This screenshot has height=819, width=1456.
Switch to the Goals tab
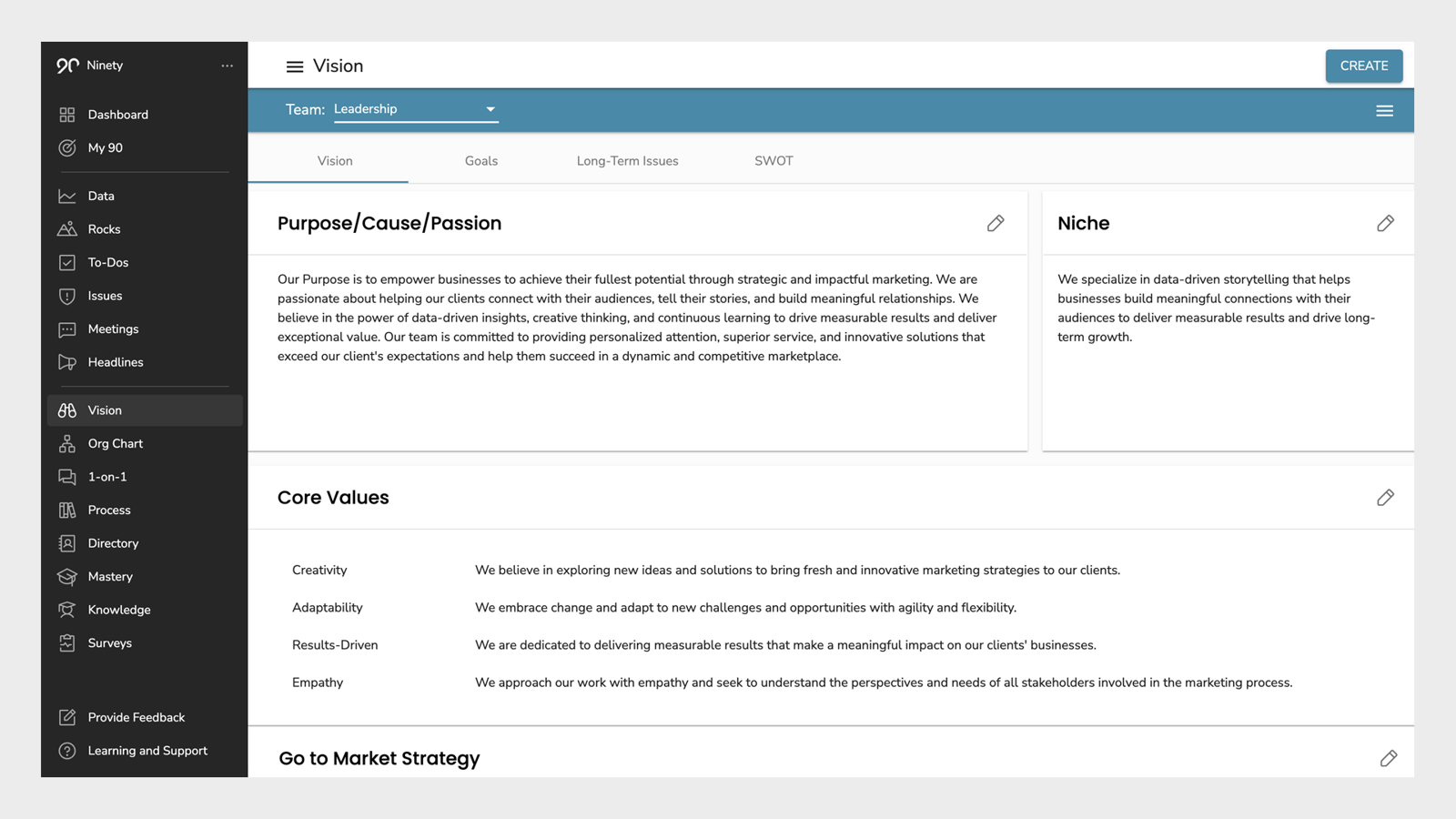480,160
